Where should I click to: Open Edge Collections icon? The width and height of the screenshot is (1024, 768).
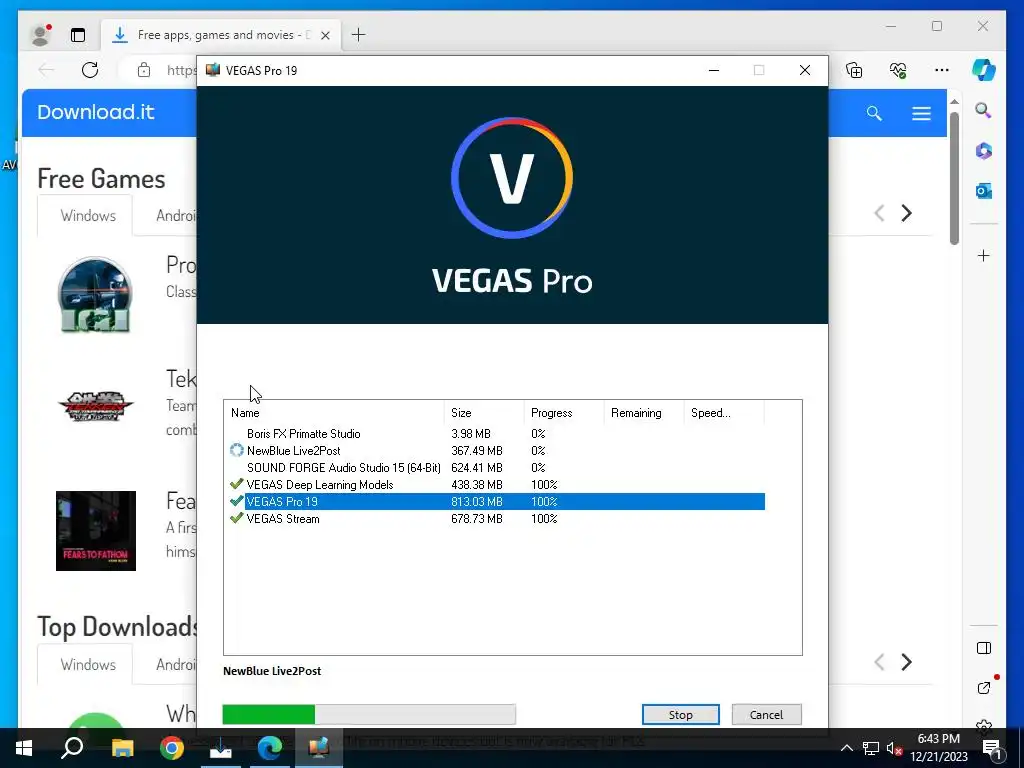(x=854, y=70)
